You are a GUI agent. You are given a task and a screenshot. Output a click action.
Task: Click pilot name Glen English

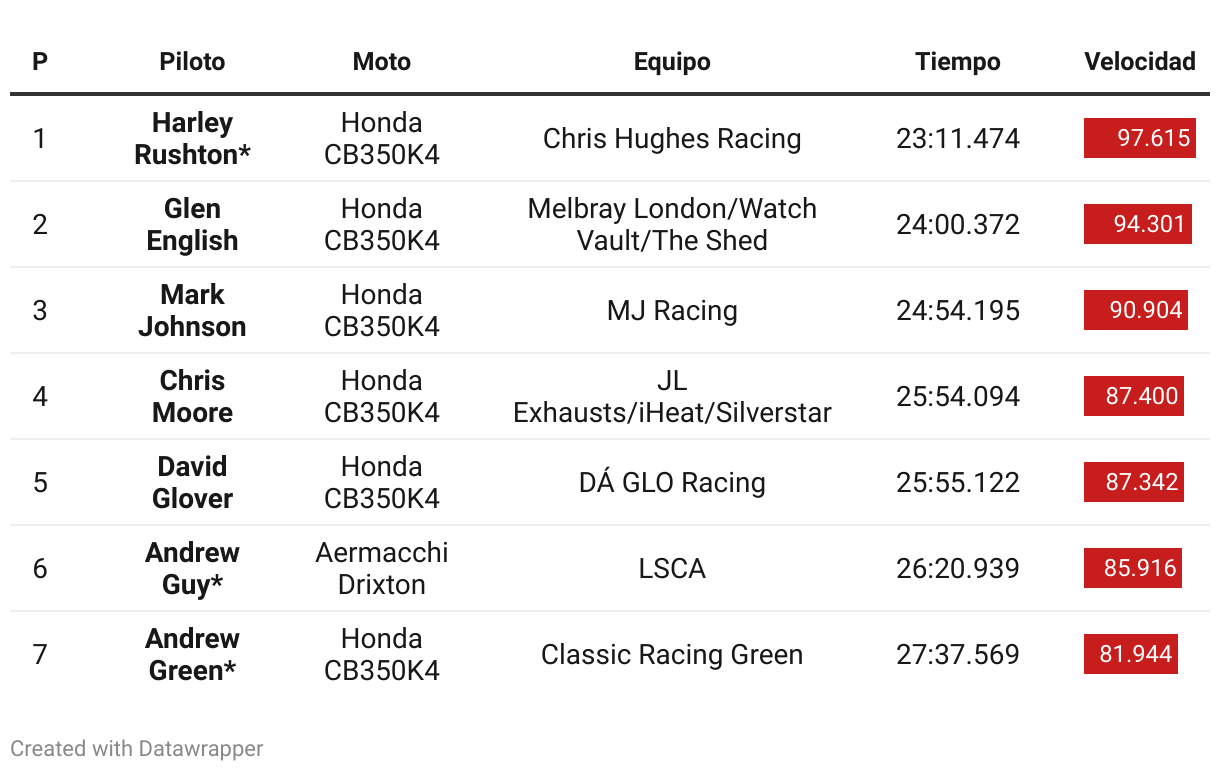click(192, 224)
